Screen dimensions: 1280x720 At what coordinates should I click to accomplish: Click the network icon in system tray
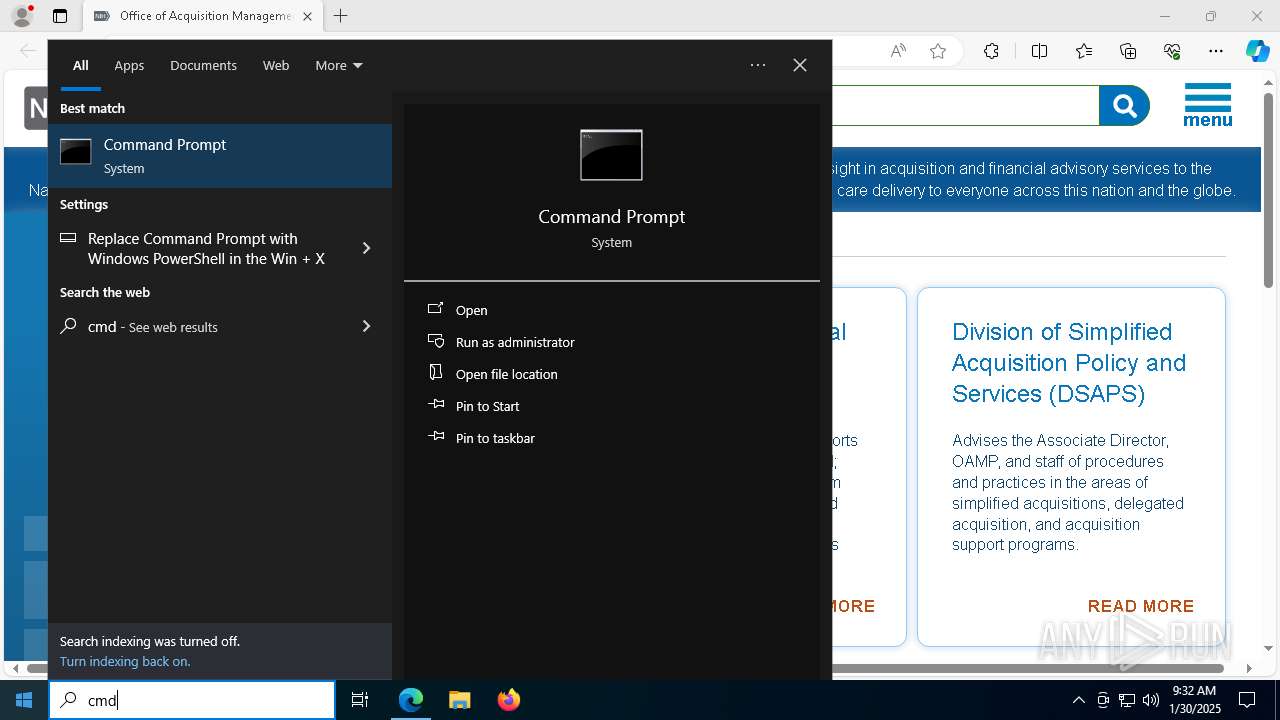point(1127,700)
